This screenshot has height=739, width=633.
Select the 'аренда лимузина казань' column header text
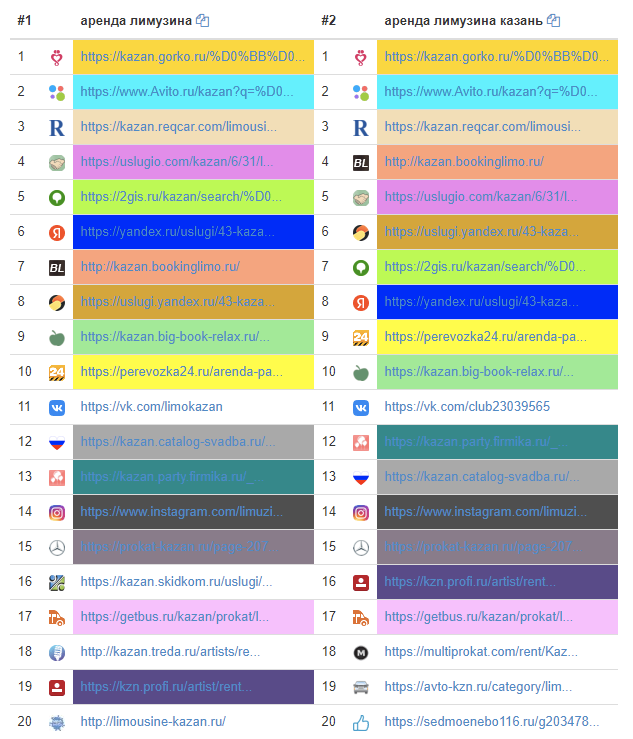pos(464,21)
